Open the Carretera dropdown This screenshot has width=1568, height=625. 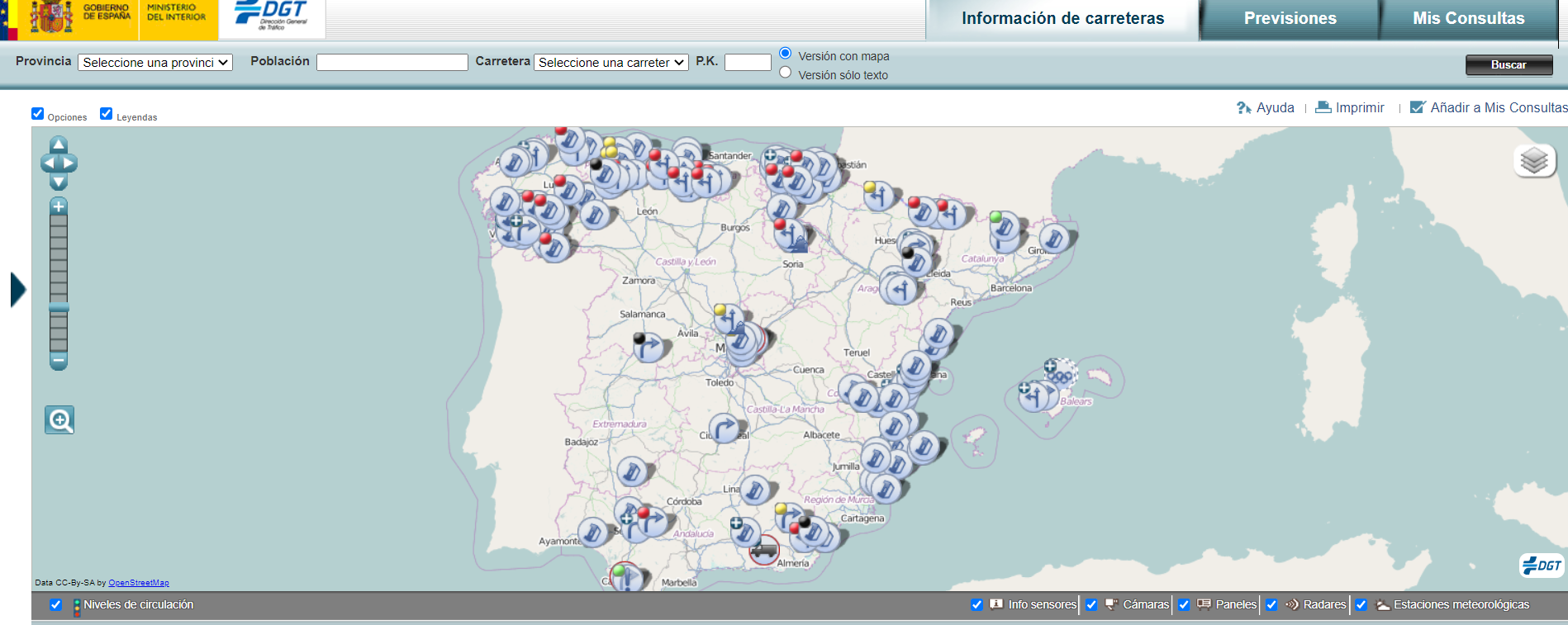[611, 63]
